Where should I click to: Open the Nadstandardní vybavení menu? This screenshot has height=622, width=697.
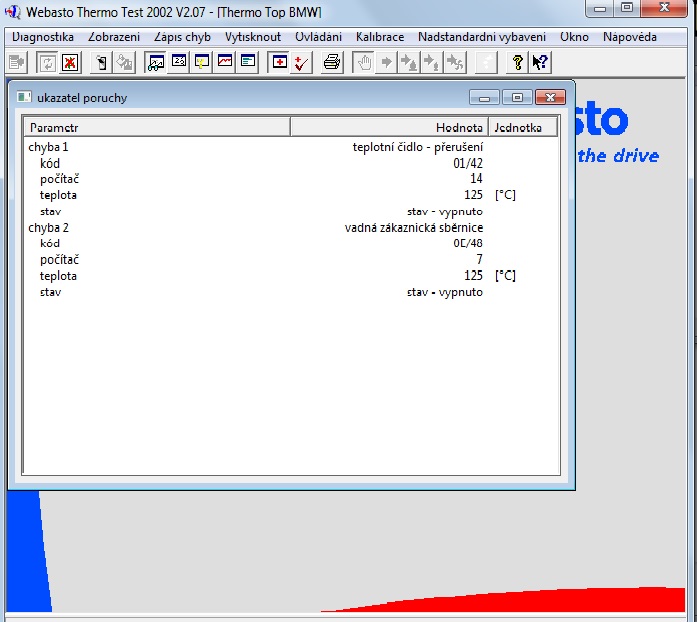click(x=482, y=37)
